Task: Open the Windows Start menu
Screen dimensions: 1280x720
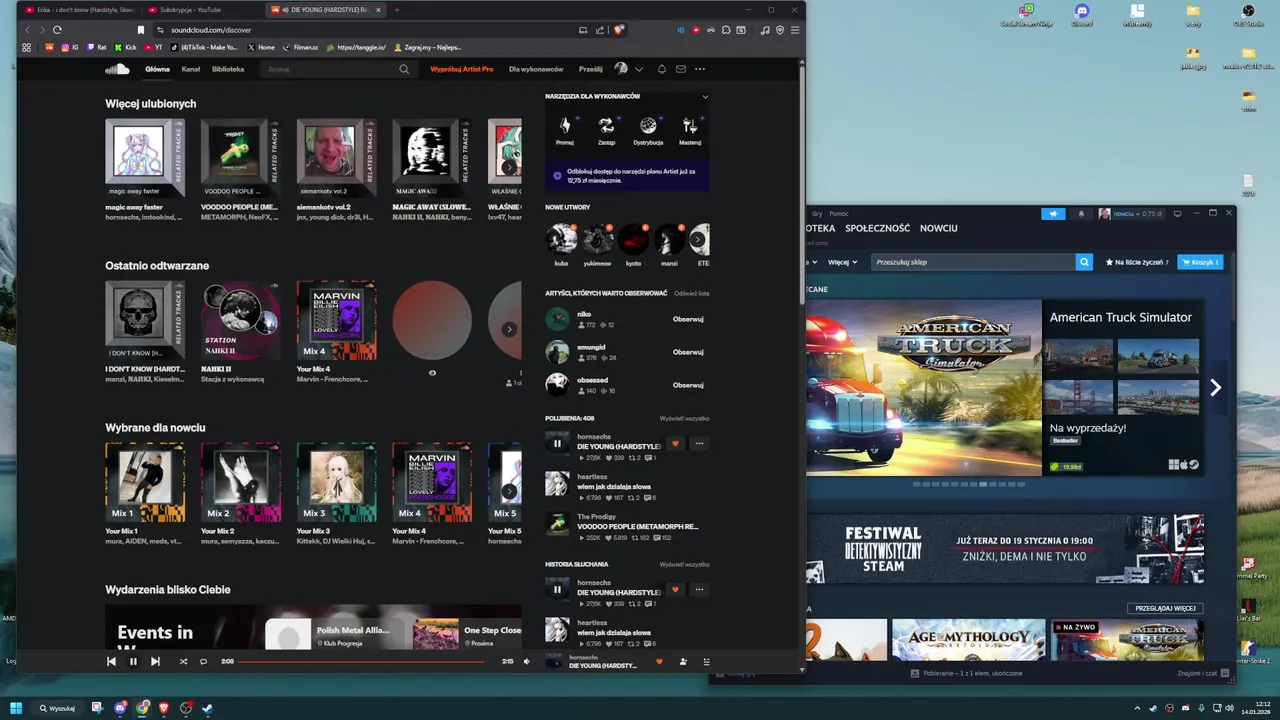Action: coord(16,708)
